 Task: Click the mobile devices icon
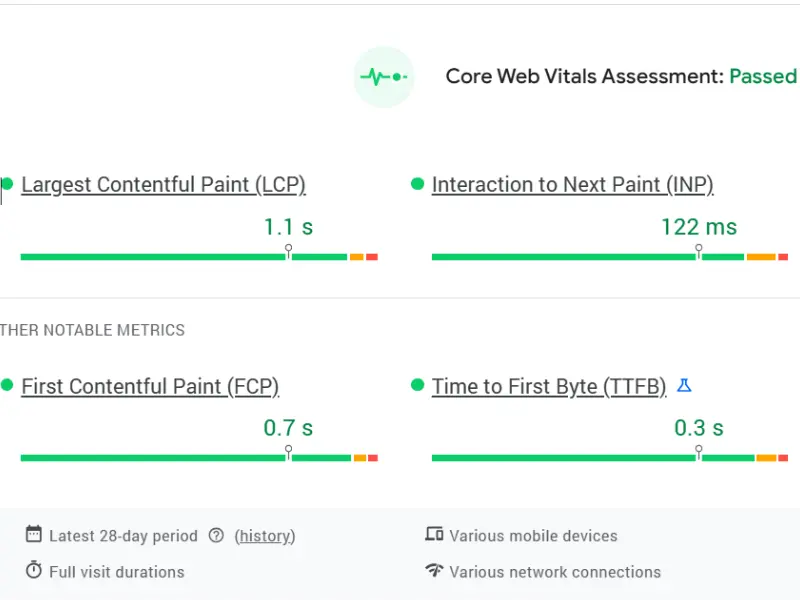pyautogui.click(x=434, y=535)
